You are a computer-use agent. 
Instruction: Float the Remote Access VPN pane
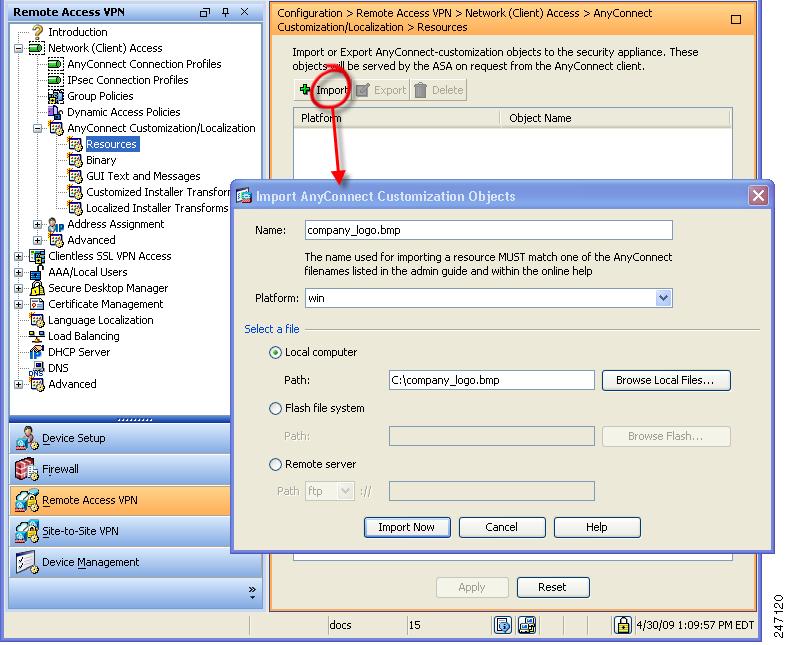click(x=205, y=12)
